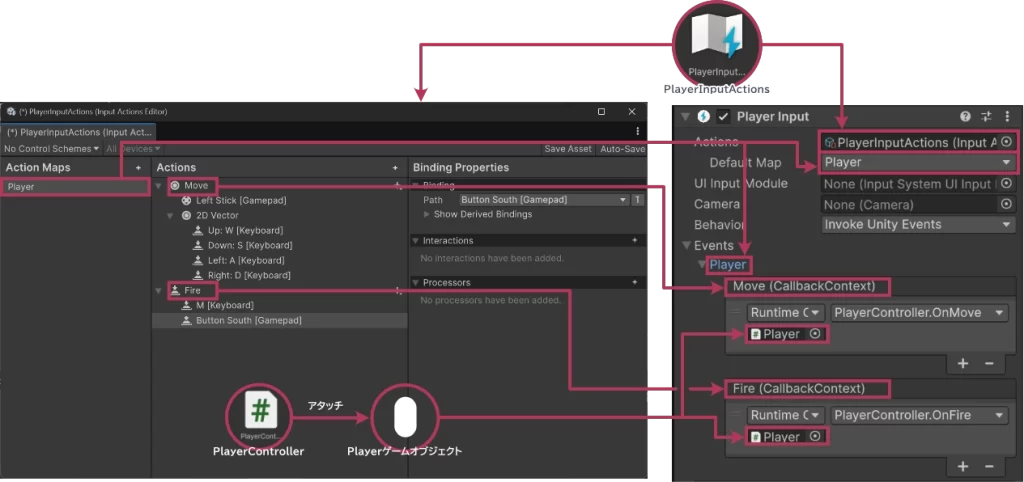Open object picker for Actions asset field
The width and height of the screenshot is (1024, 482).
click(x=1006, y=142)
